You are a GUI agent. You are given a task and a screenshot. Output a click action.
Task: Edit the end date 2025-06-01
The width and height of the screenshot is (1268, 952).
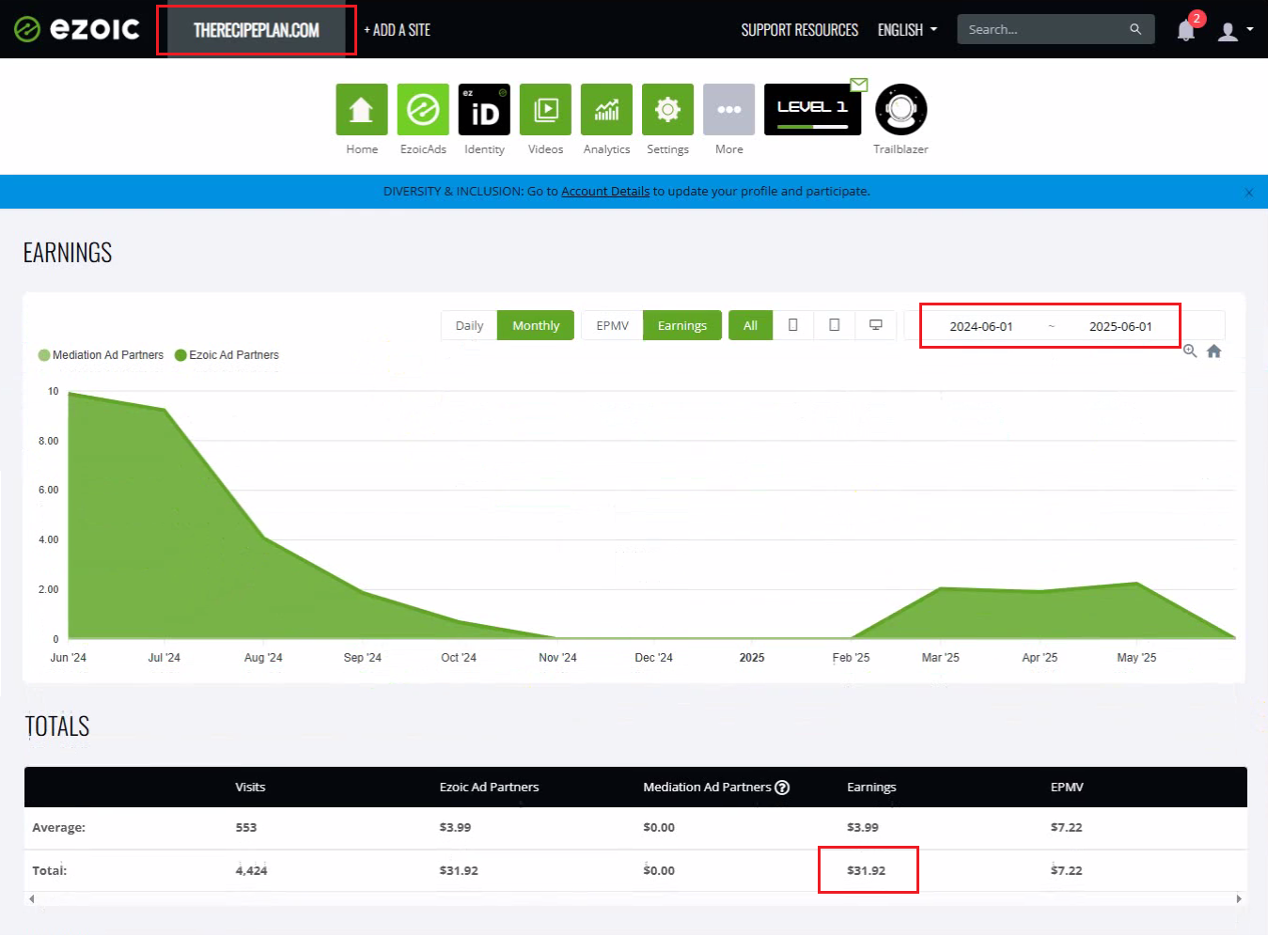point(1120,326)
